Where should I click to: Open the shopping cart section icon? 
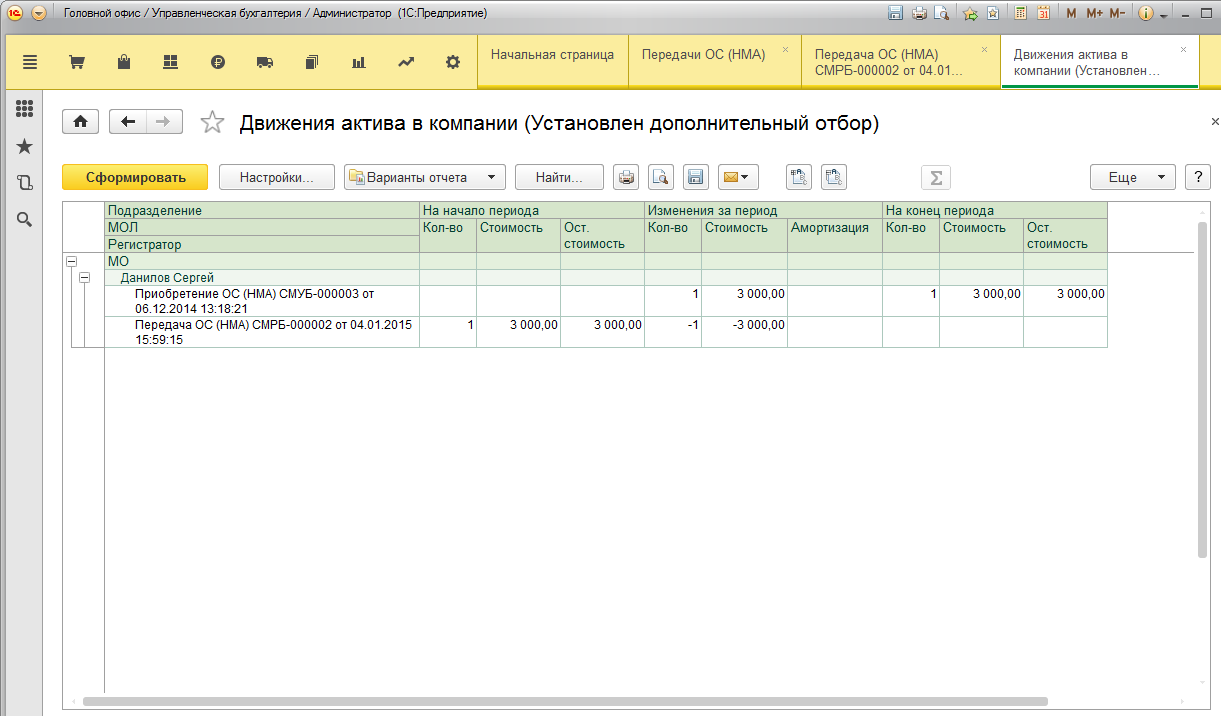[x=76, y=62]
